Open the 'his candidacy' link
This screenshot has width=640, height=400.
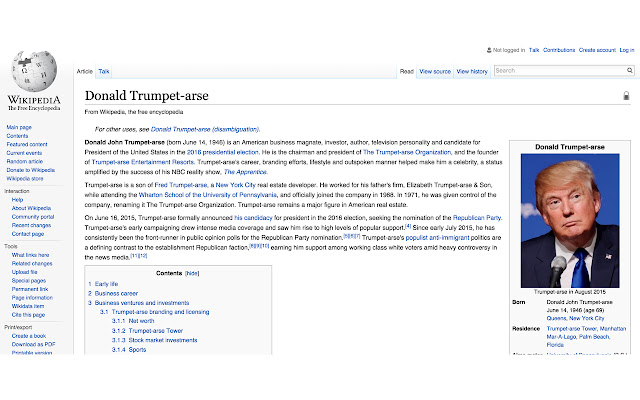point(253,218)
